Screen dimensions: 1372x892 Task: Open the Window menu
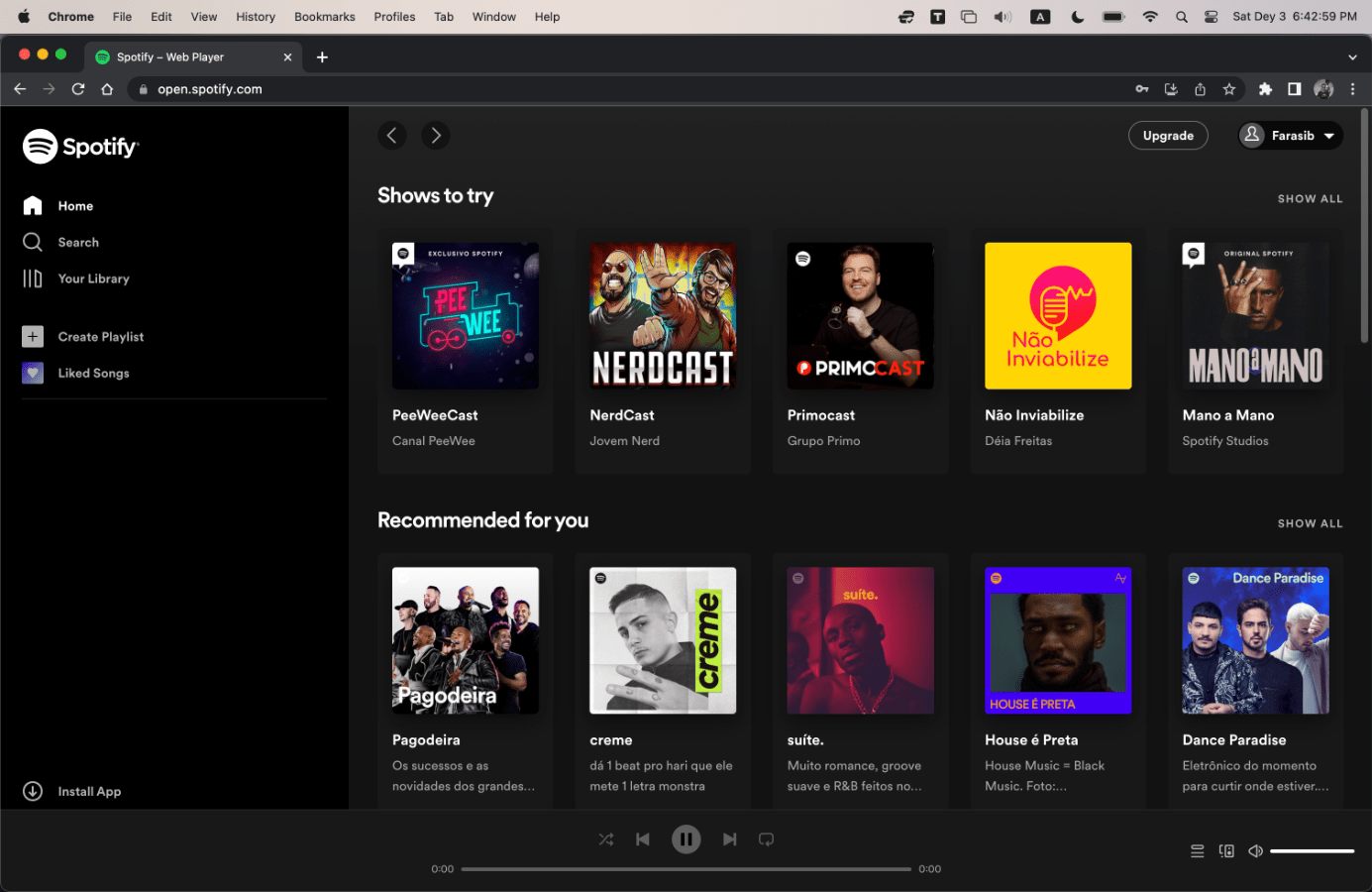[494, 17]
